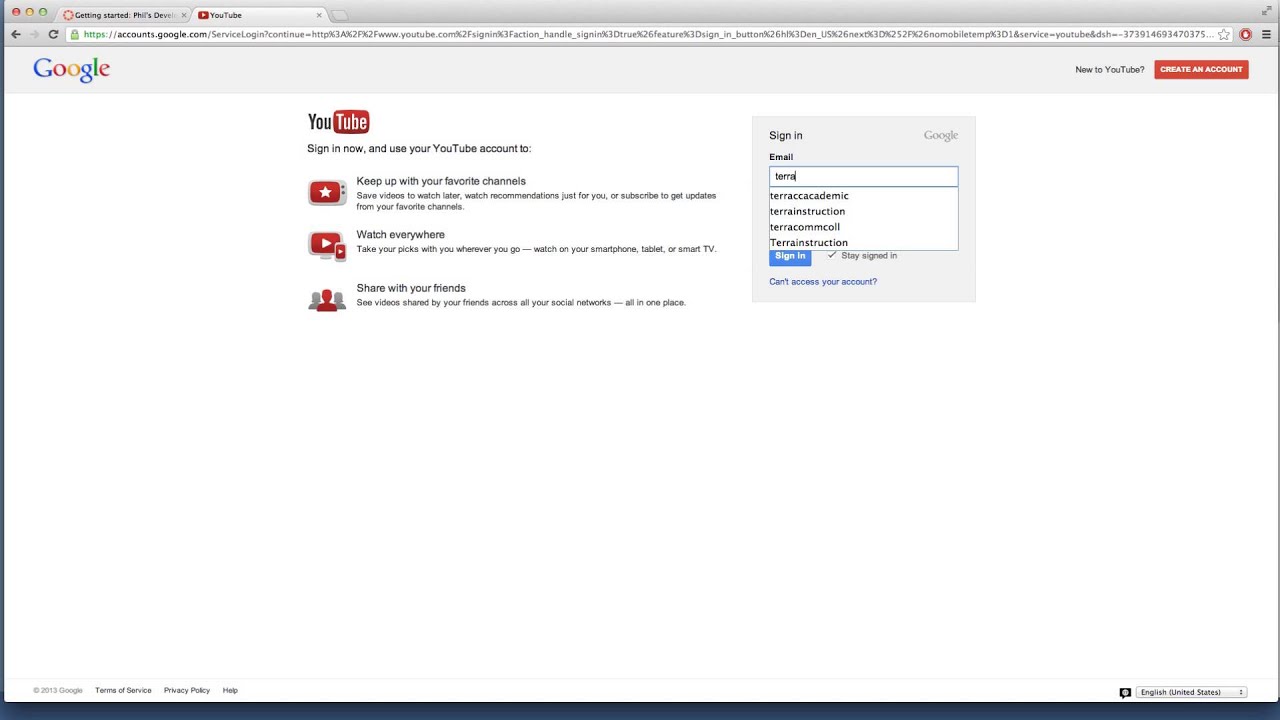Reload the page with refresh icon
The height and width of the screenshot is (720, 1280).
pos(54,34)
